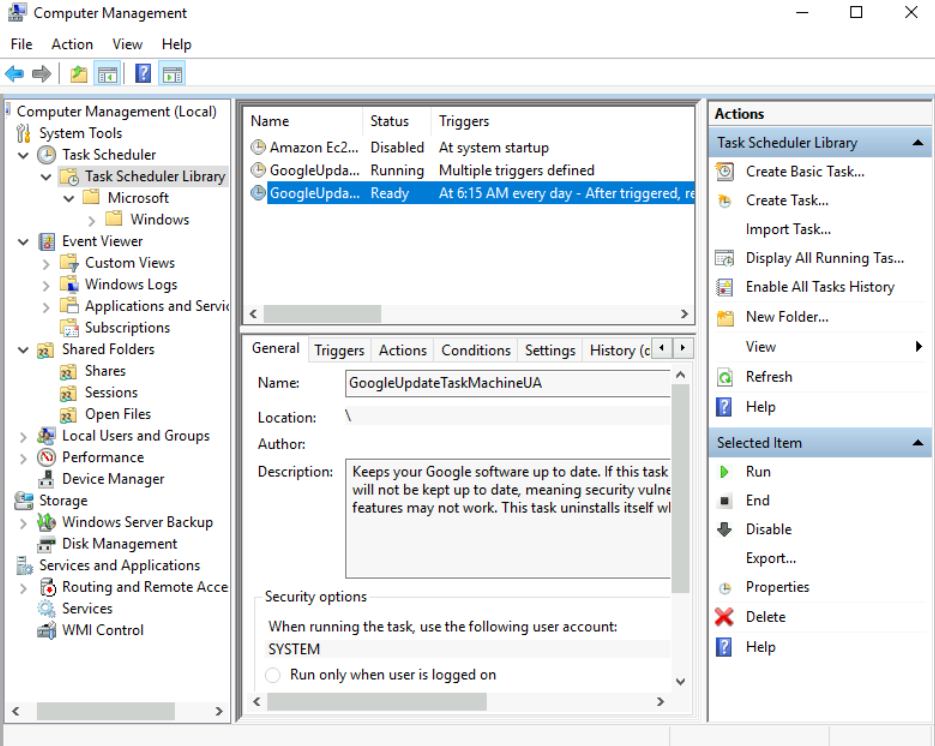Click the task Name input field
The height and width of the screenshot is (746, 935).
coord(507,383)
